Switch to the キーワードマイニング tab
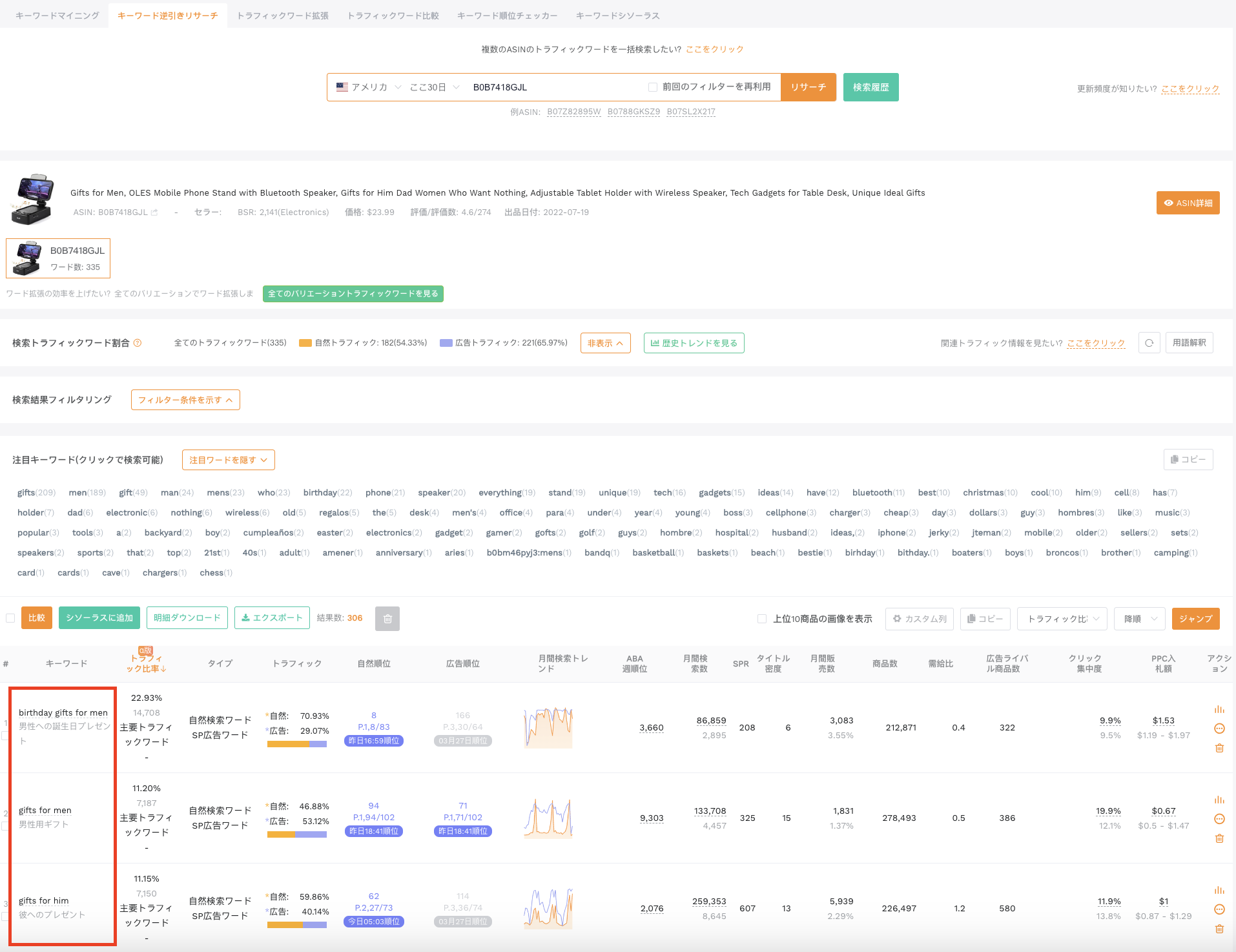 pyautogui.click(x=57, y=16)
